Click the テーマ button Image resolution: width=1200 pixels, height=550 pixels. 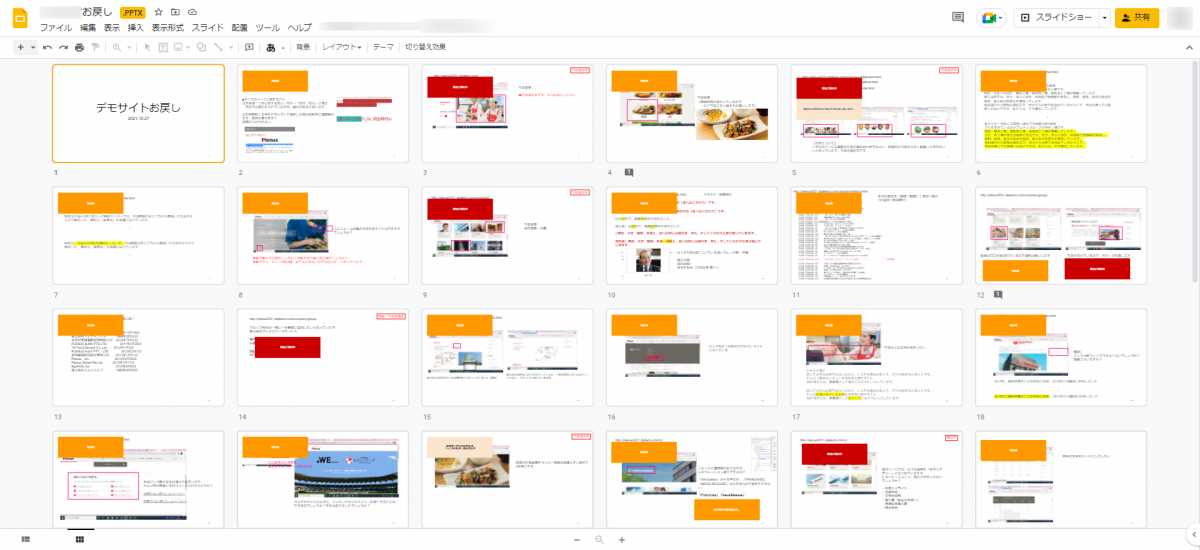click(383, 47)
